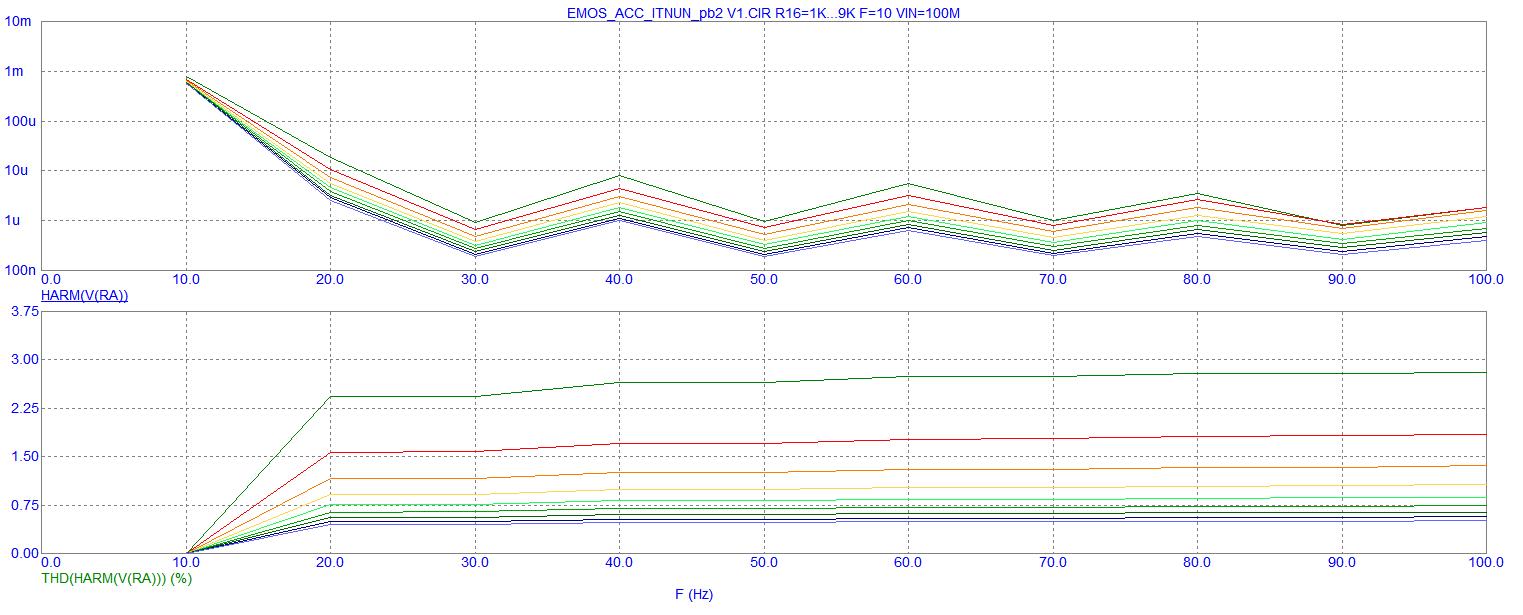
Task: Select the THD(HARM(V(RA))) (%) expression label
Action: pos(116,578)
